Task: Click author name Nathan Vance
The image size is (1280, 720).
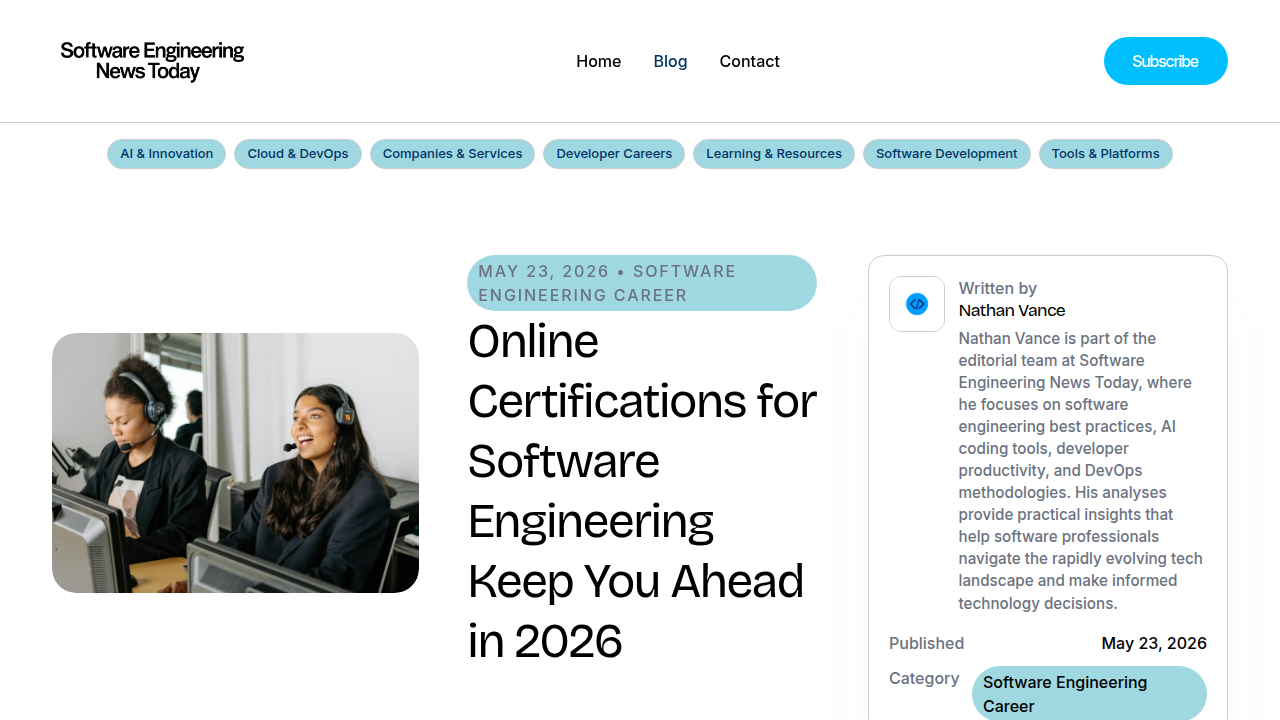Action: 1012,310
